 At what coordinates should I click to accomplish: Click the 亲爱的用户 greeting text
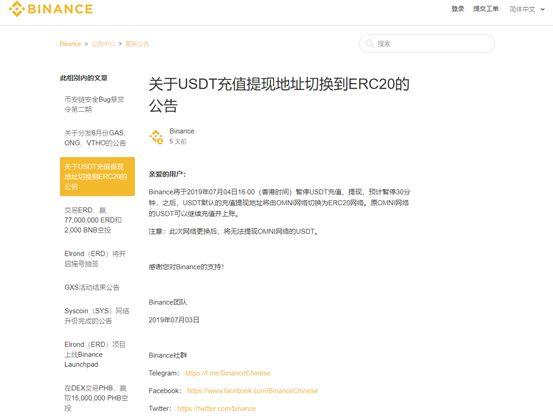[x=167, y=174]
